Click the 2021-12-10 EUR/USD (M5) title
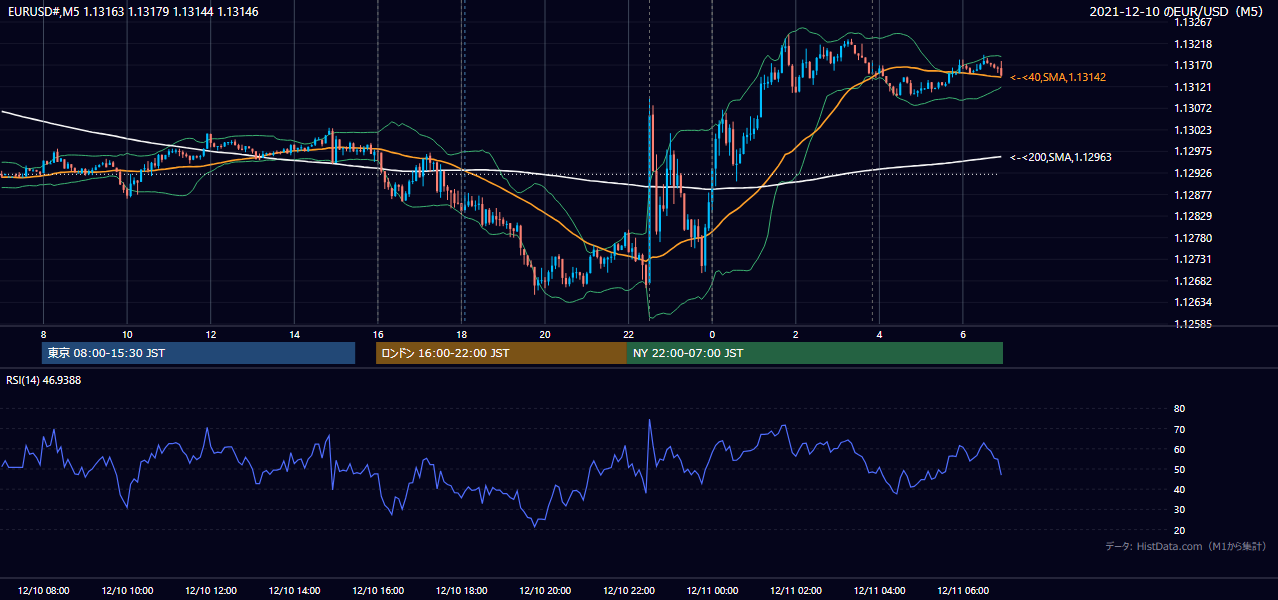 tap(1177, 12)
